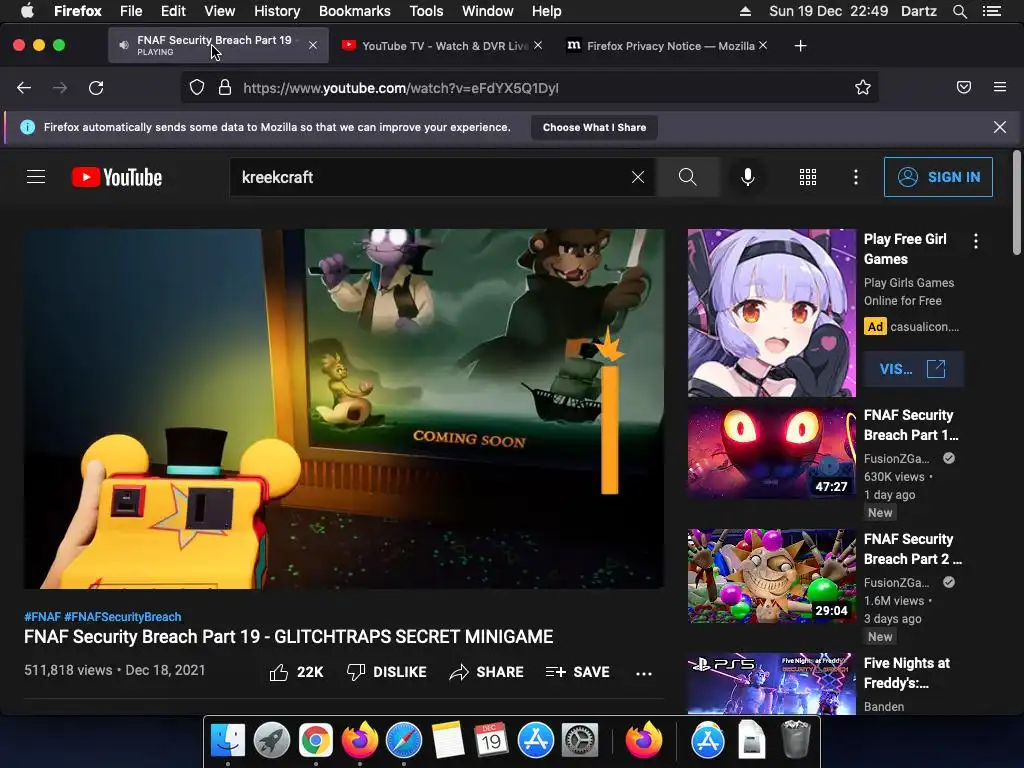Open the View menu

[x=219, y=11]
